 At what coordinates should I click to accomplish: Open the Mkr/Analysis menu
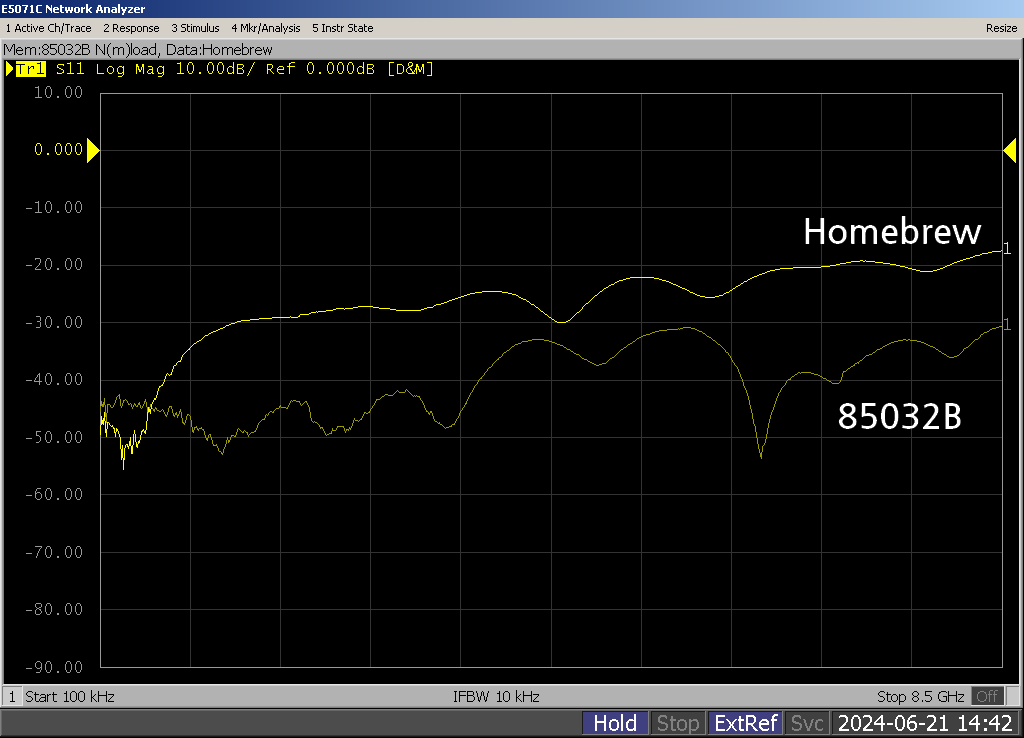pyautogui.click(x=265, y=28)
